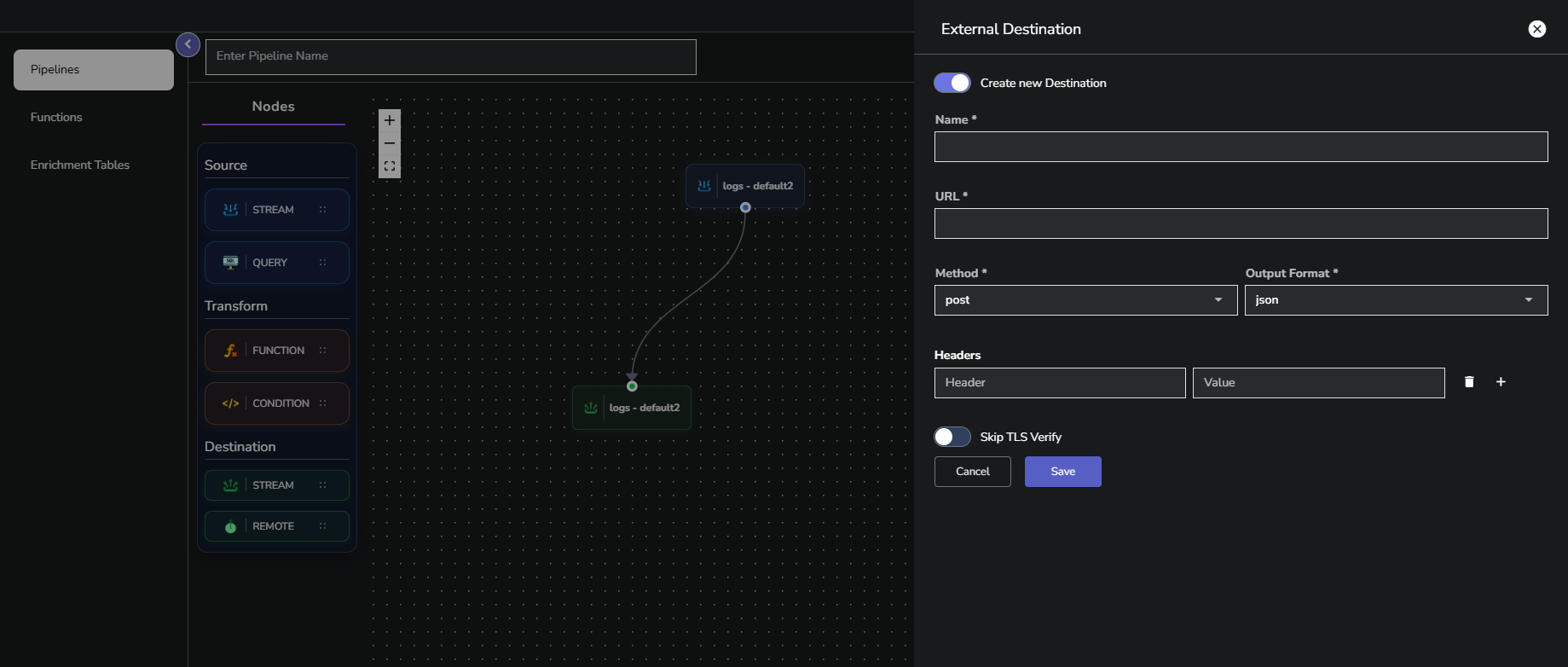The image size is (1568, 667).
Task: Click the Save button
Action: coord(1062,472)
